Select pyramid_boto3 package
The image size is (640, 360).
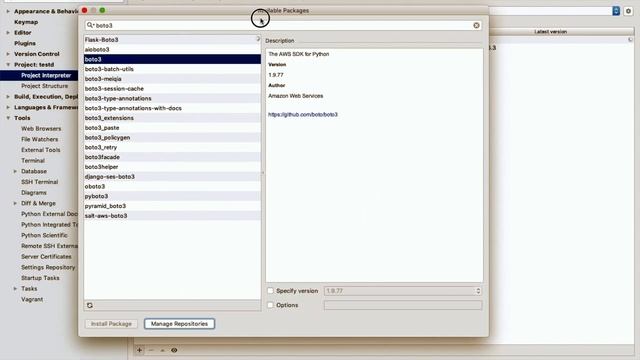pyautogui.click(x=172, y=206)
